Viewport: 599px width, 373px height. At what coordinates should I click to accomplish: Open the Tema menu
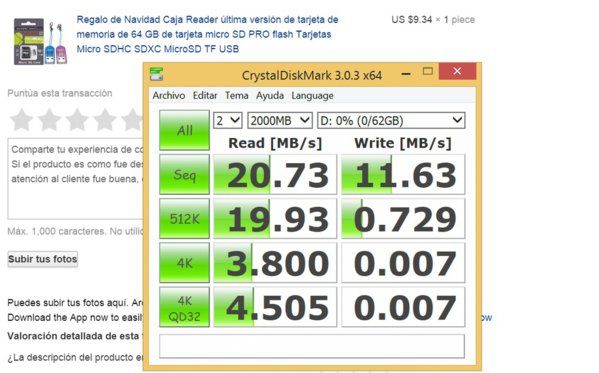click(x=236, y=96)
